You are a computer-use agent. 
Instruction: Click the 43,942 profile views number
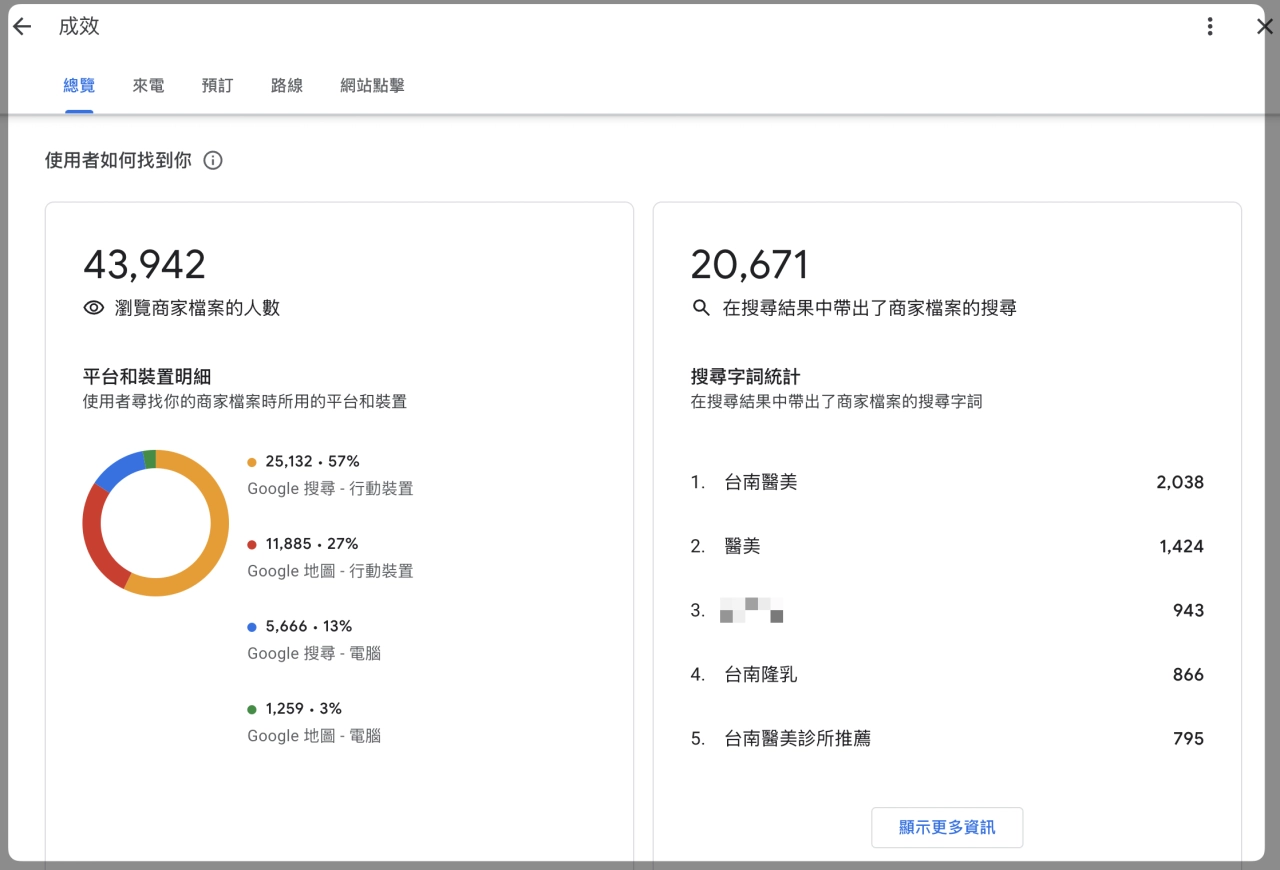click(144, 265)
